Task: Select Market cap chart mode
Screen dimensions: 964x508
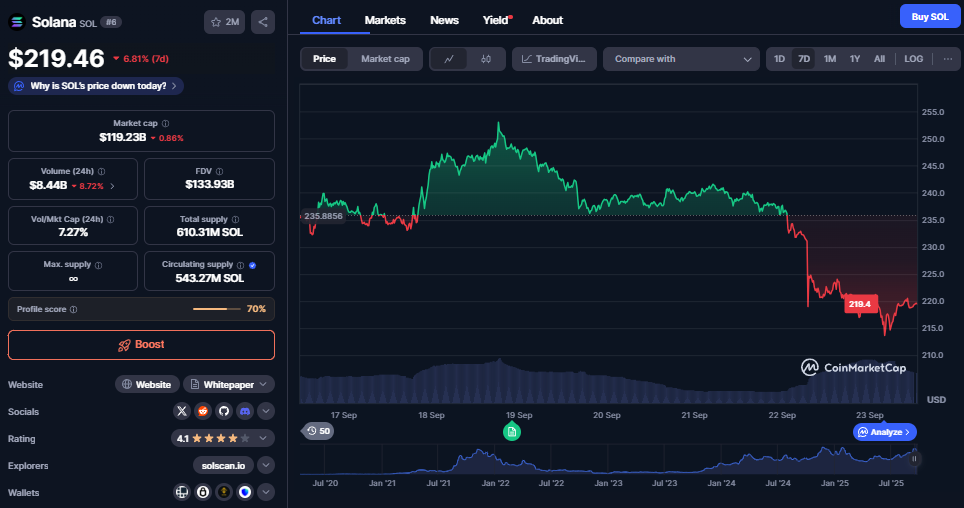Action: (x=385, y=59)
